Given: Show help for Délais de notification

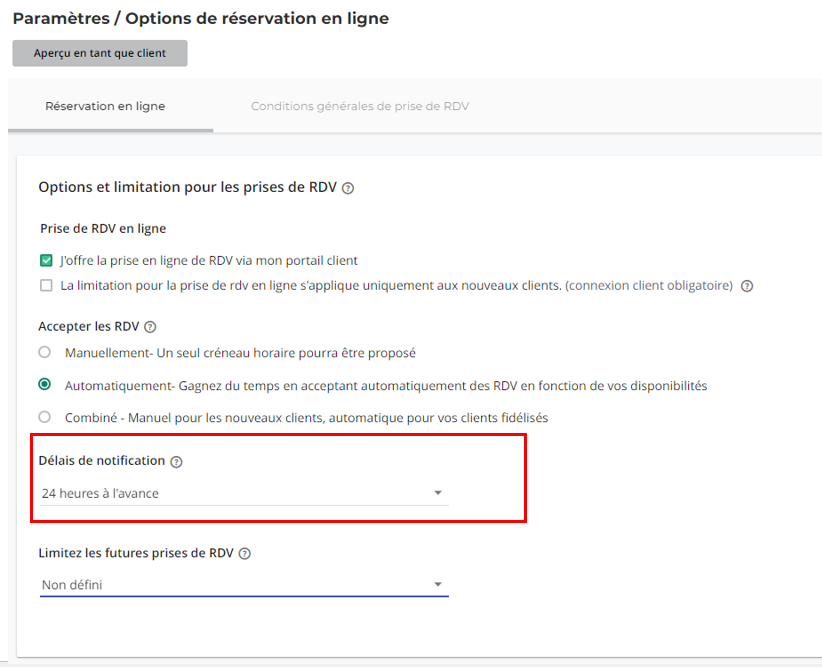Looking at the screenshot, I should [177, 462].
